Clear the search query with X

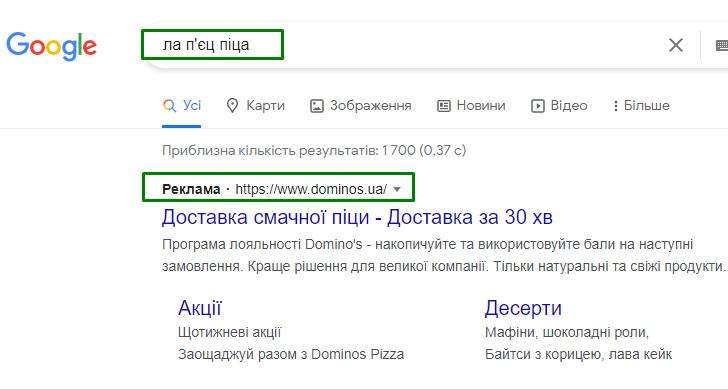(676, 45)
